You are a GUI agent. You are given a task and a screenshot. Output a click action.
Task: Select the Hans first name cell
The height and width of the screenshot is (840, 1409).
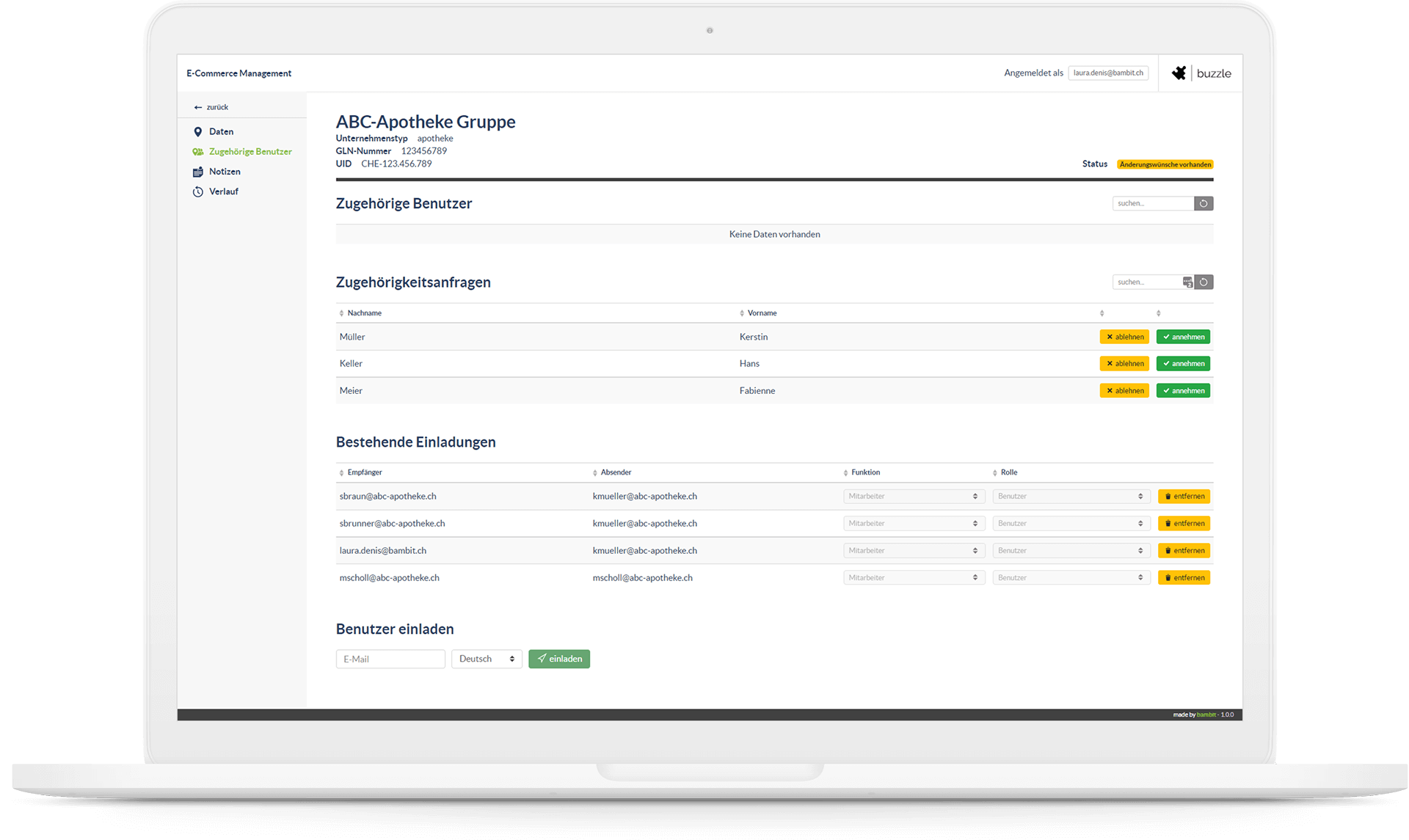point(749,363)
